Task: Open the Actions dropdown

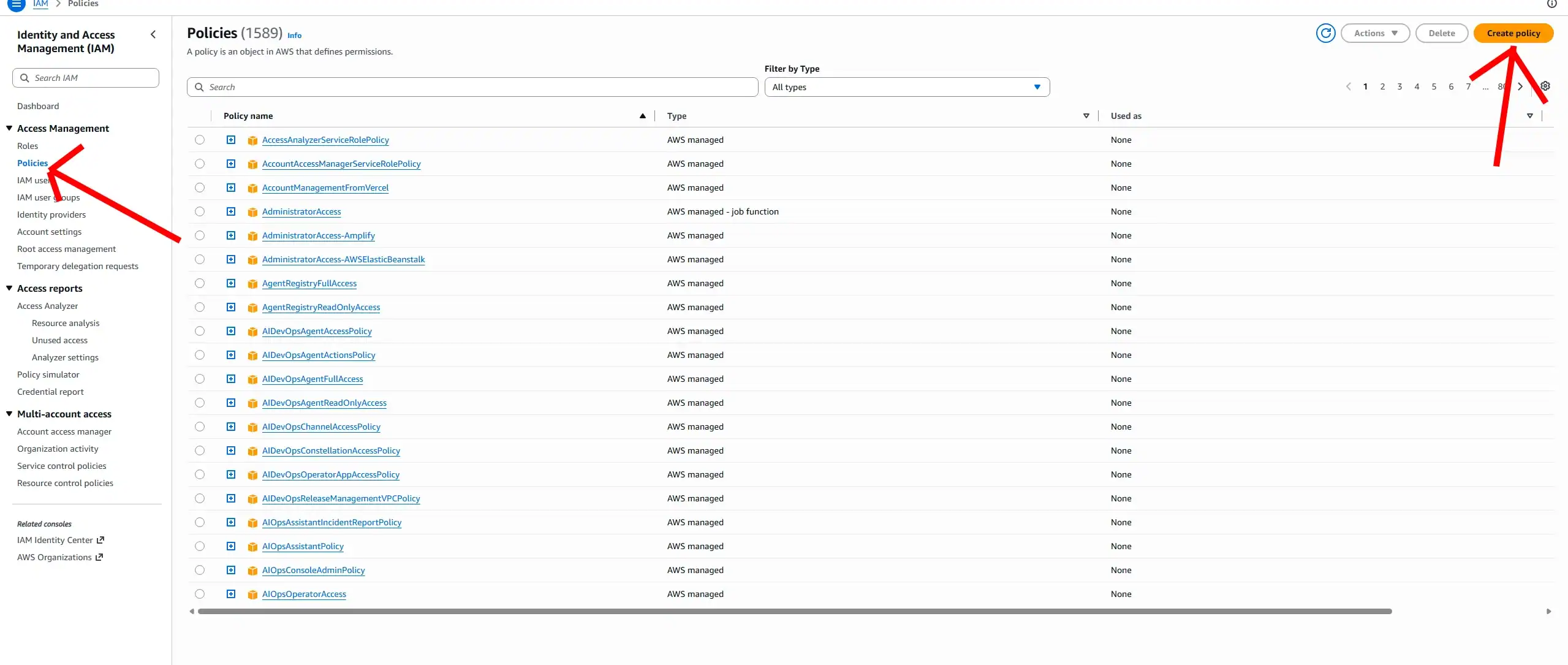Action: [1375, 33]
